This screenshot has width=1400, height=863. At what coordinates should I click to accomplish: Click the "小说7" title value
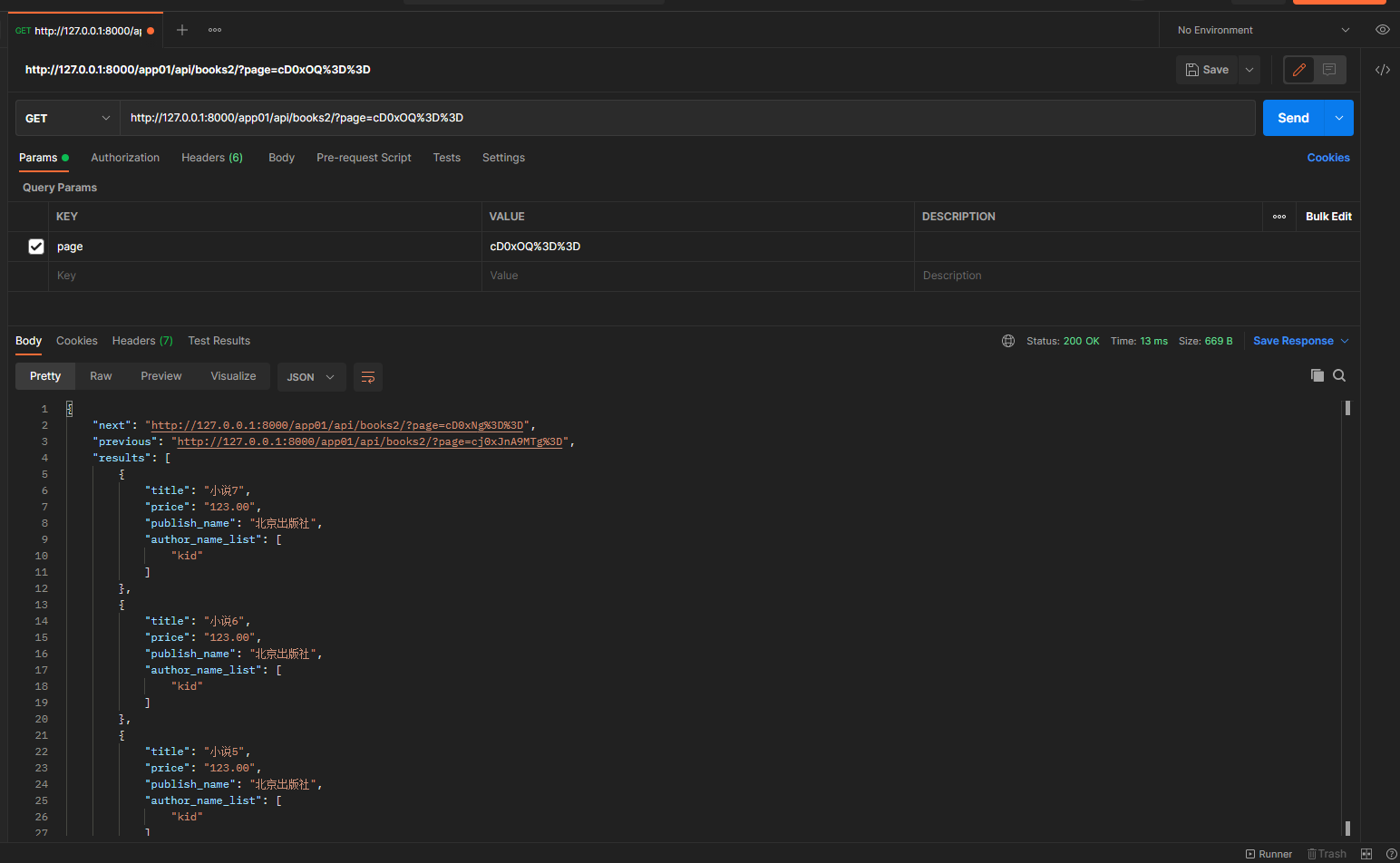[x=224, y=490]
